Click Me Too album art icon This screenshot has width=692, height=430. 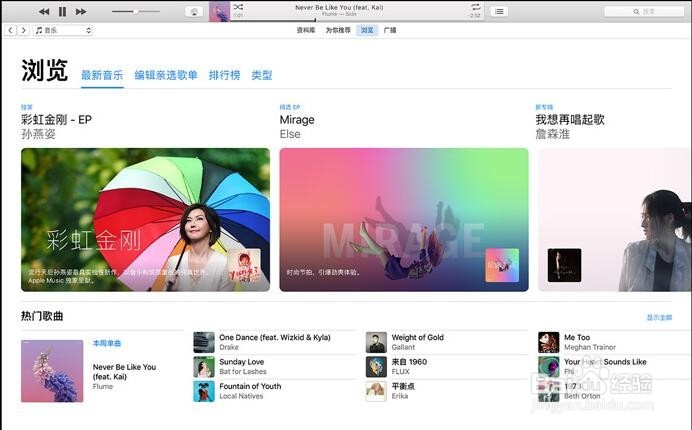coord(549,342)
